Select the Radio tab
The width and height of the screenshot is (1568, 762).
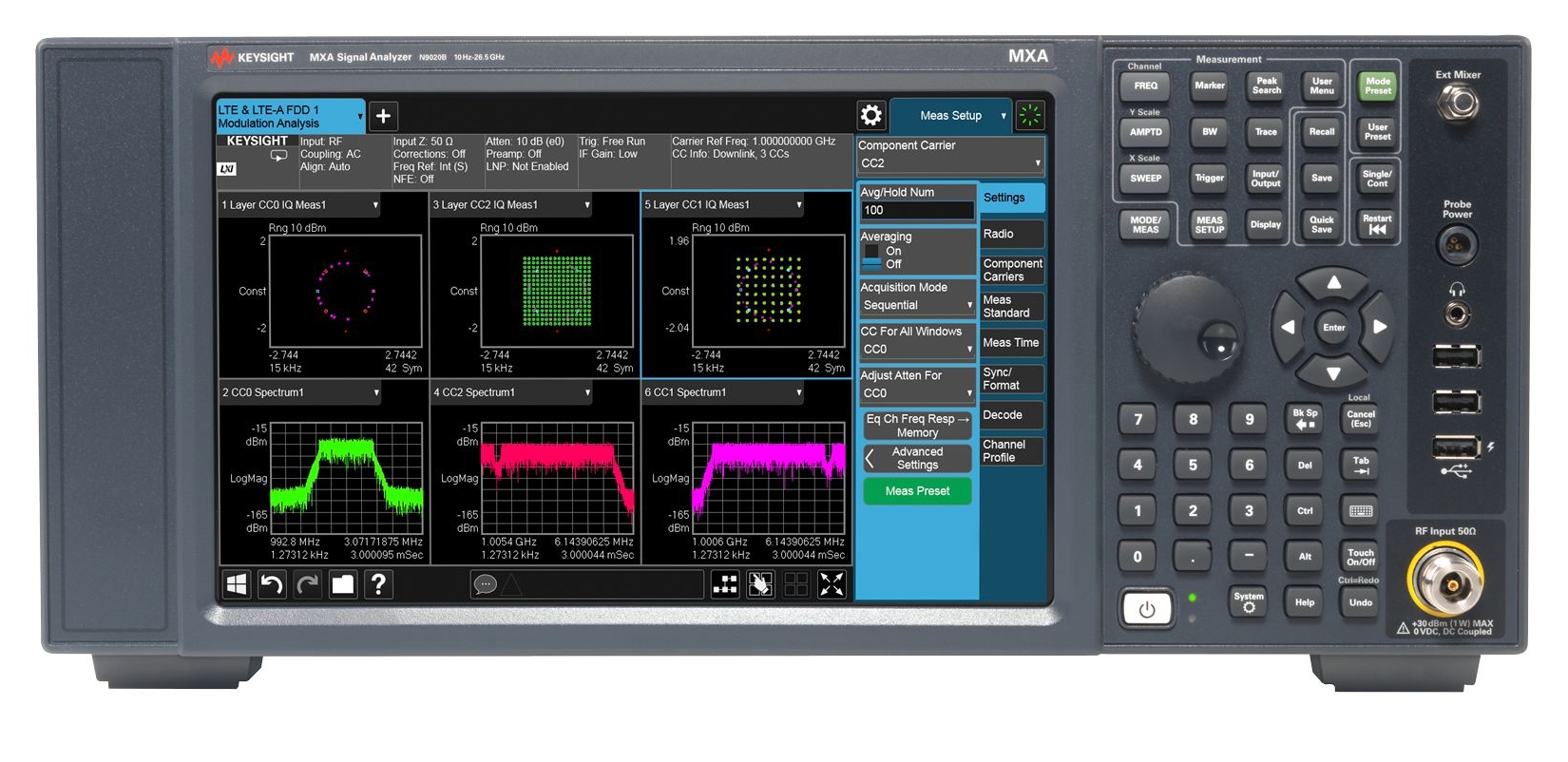click(x=1012, y=234)
